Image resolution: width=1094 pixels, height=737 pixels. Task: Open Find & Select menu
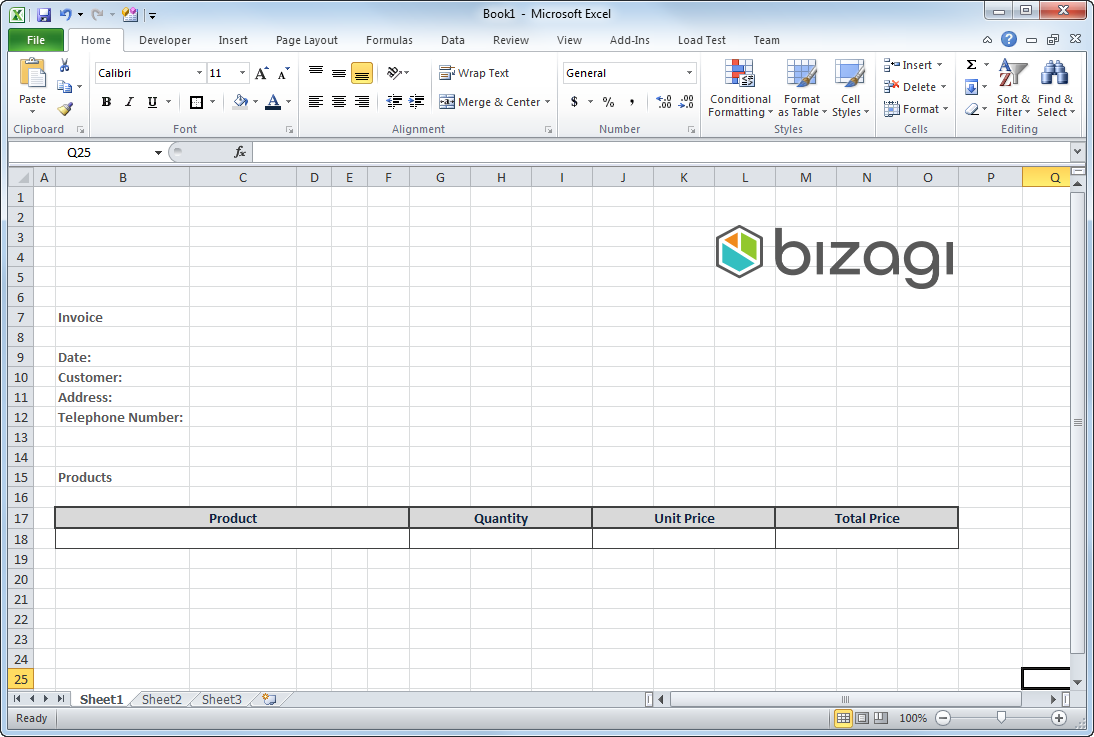point(1056,88)
